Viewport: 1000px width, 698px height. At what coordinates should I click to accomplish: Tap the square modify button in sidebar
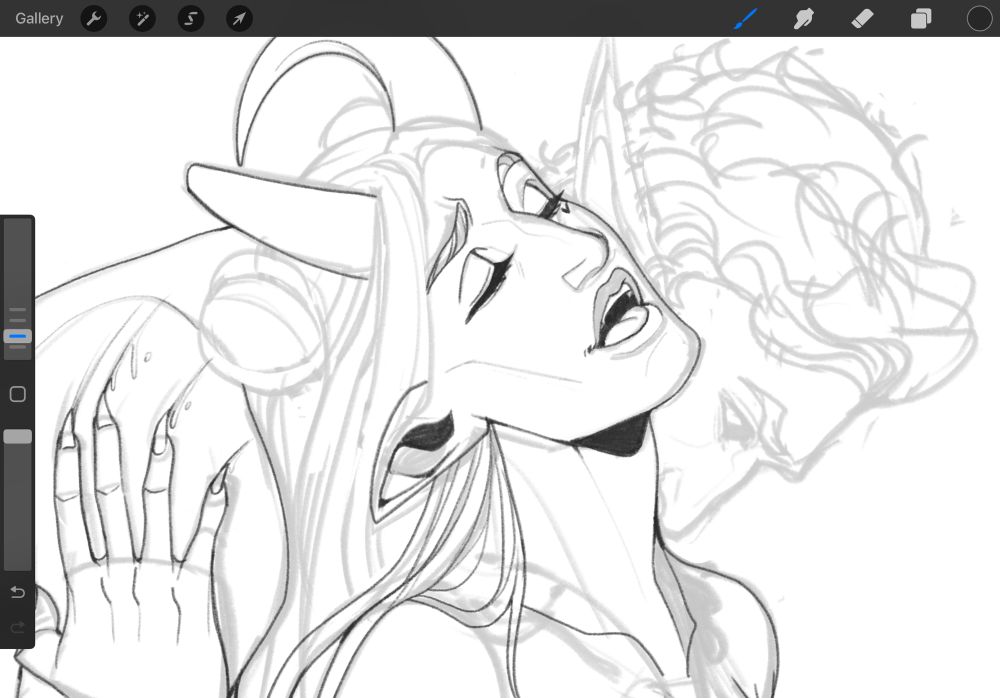tap(18, 394)
